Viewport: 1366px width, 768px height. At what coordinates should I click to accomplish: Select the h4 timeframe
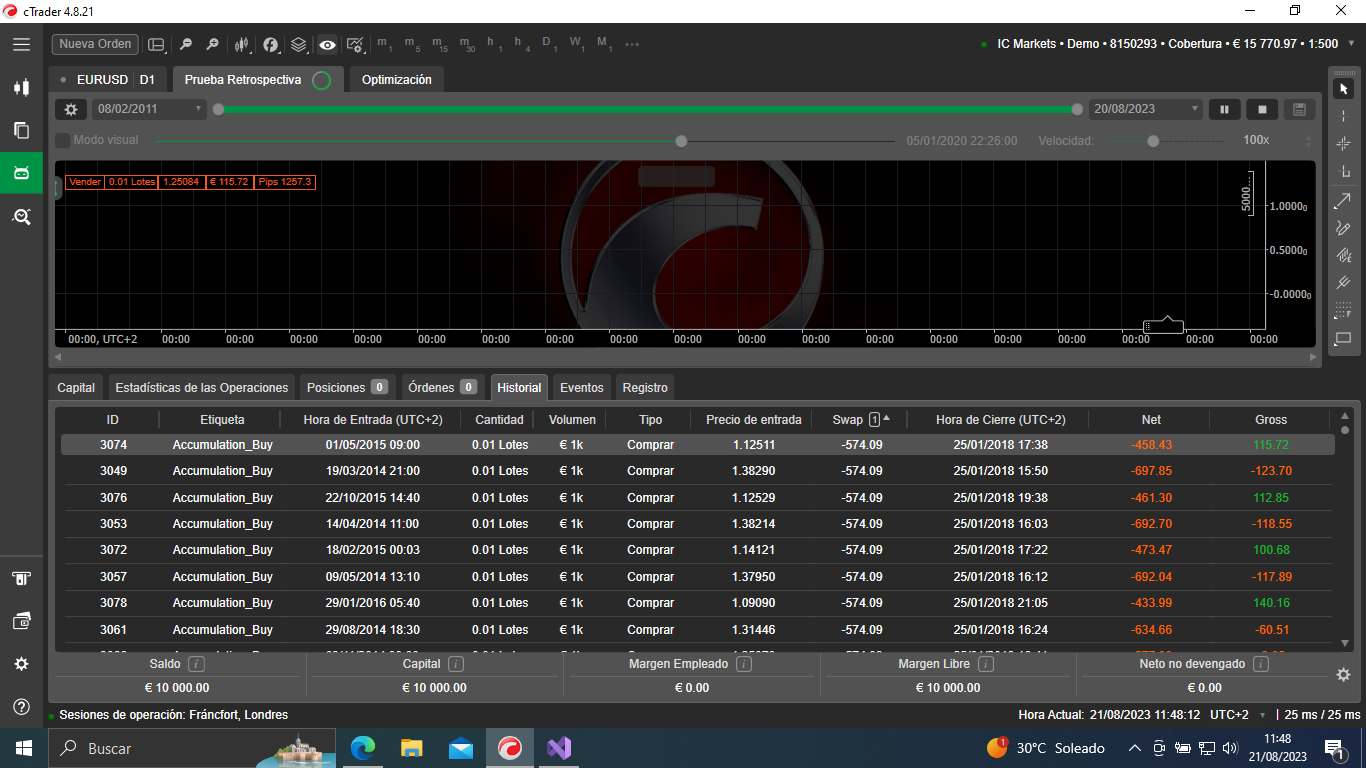[522, 44]
